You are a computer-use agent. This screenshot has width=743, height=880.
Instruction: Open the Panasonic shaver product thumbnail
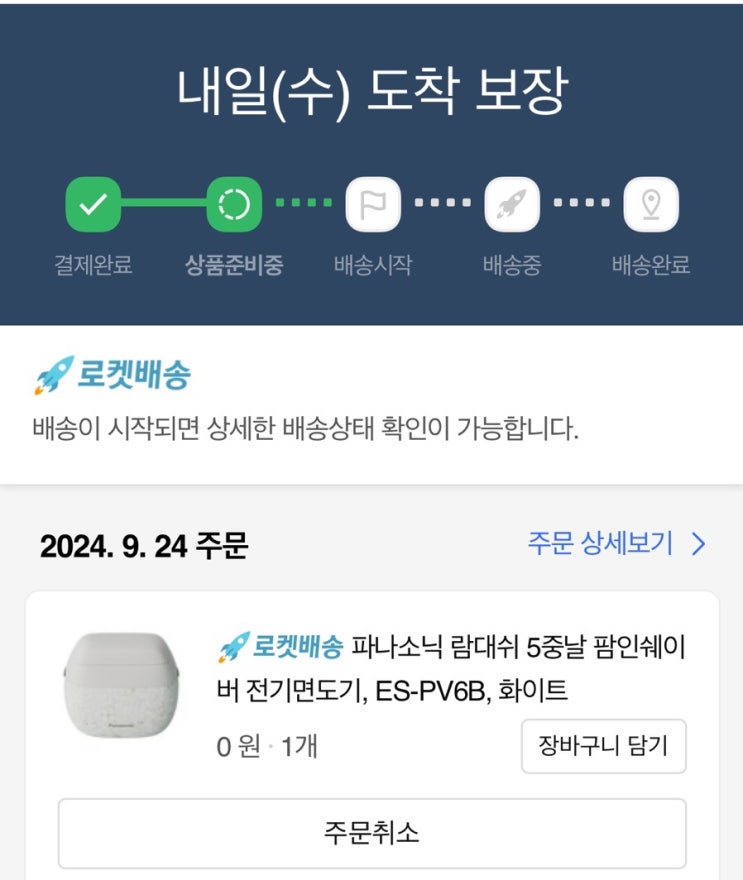pyautogui.click(x=121, y=684)
